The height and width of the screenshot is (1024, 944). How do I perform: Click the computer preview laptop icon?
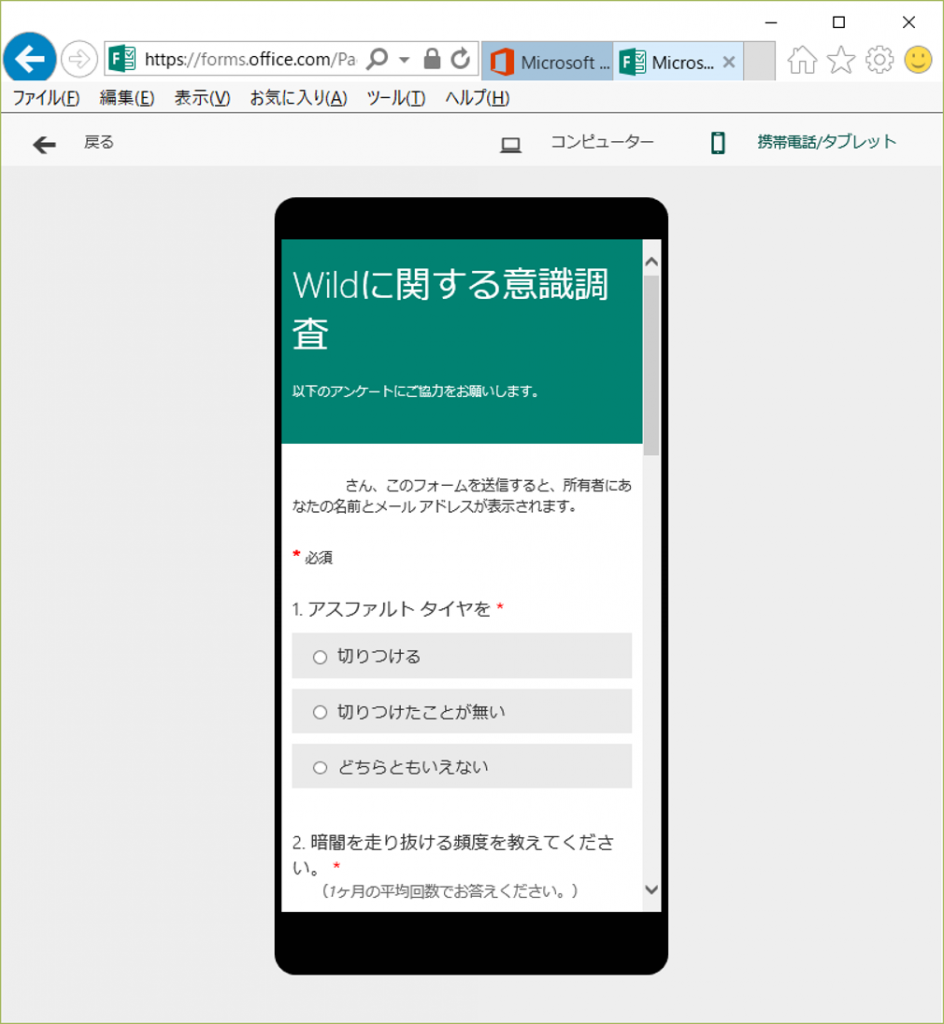coord(511,144)
